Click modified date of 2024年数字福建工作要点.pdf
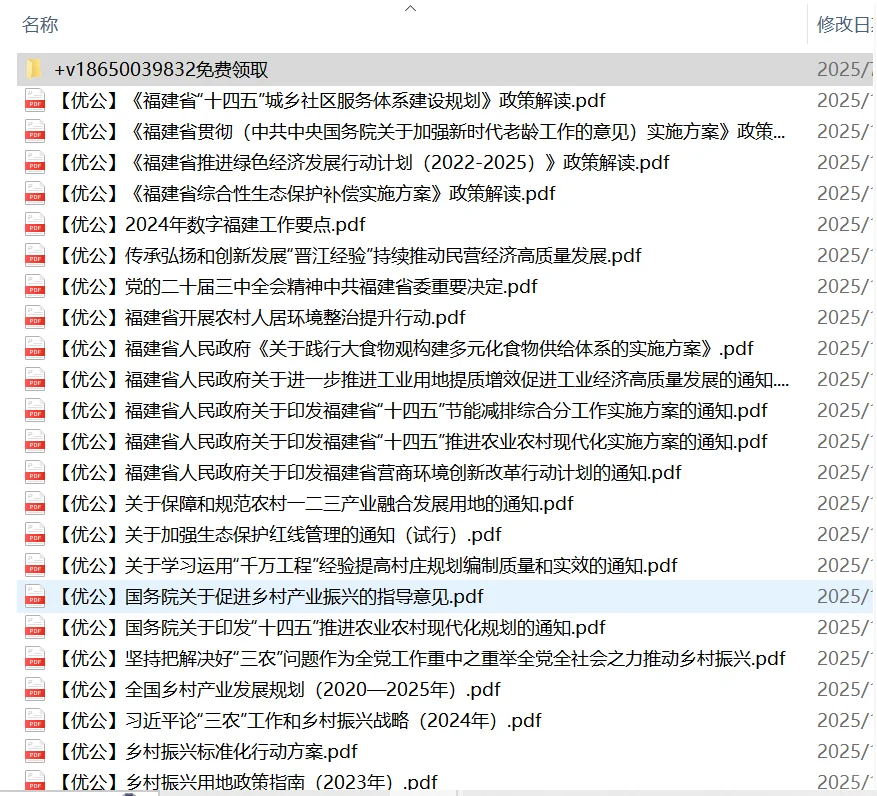This screenshot has height=796, width=877. [845, 225]
